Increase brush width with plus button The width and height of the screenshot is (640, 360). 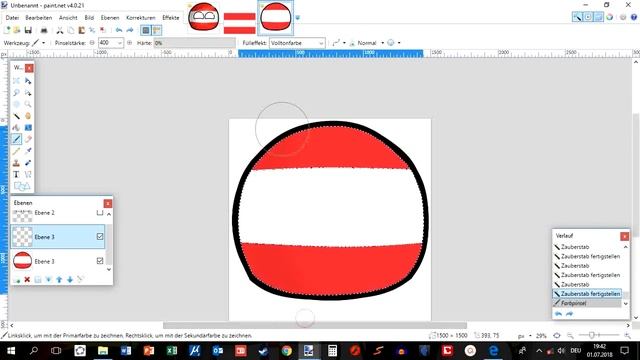tap(130, 43)
